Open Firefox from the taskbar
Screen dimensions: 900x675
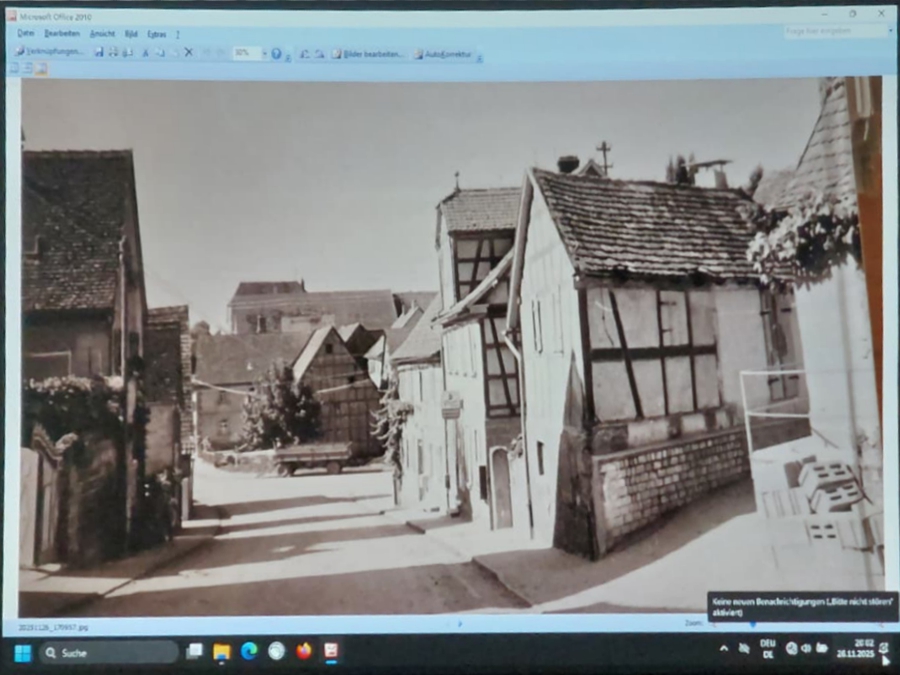pyautogui.click(x=304, y=651)
